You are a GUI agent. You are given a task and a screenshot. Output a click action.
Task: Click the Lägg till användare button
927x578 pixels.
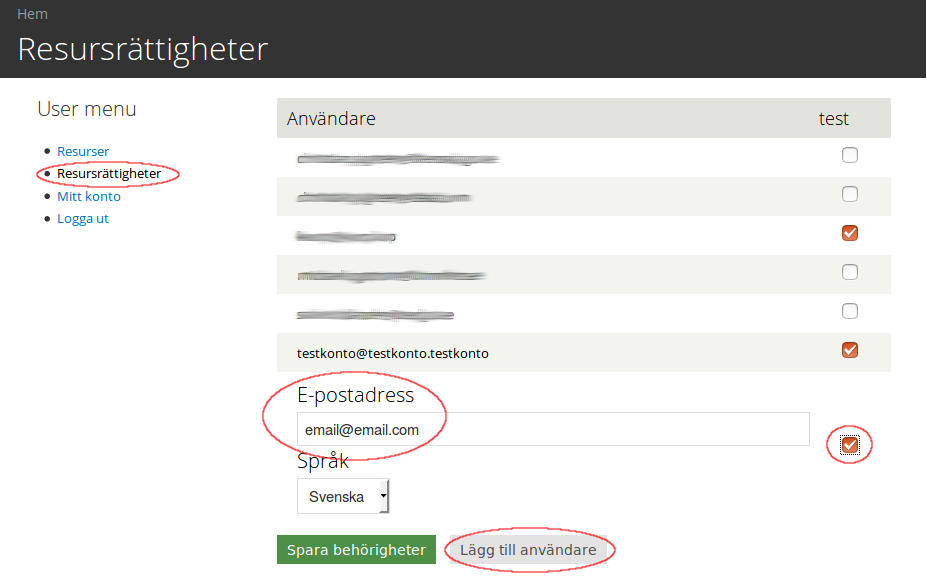point(528,550)
